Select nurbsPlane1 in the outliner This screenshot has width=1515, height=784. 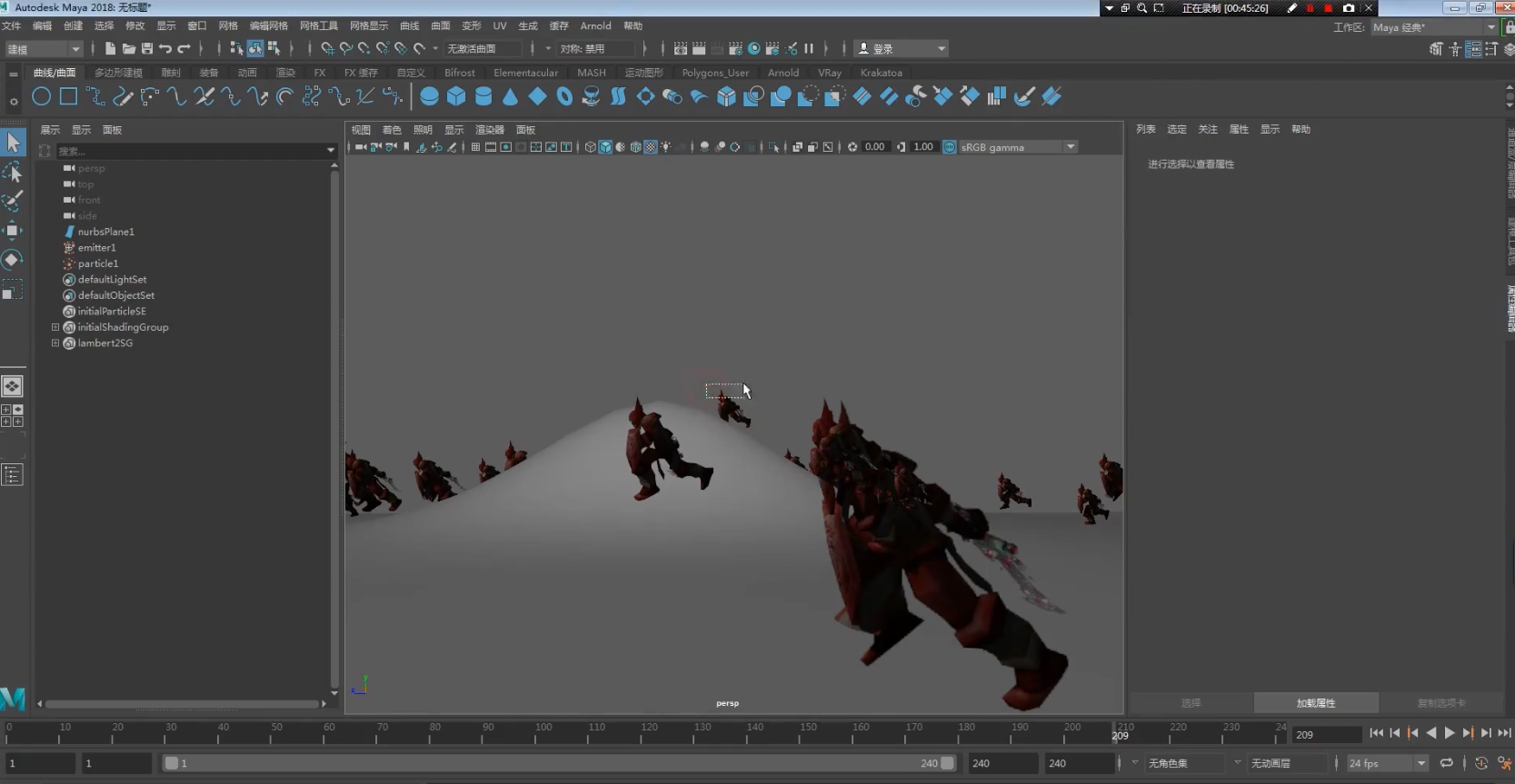tap(105, 232)
